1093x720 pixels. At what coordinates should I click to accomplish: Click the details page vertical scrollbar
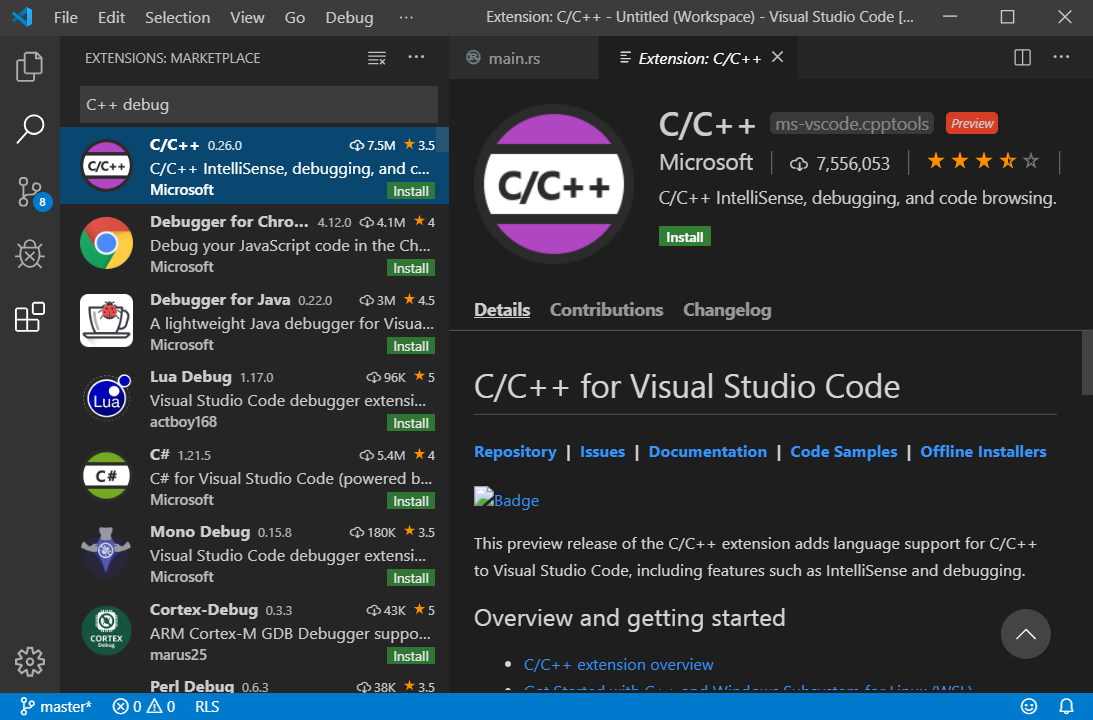click(x=1087, y=362)
